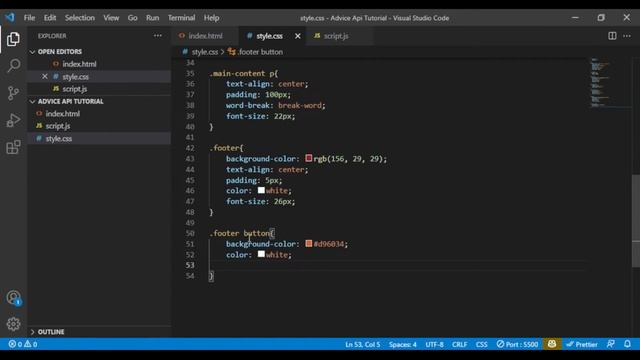Open the Search view in activity bar
Screen dimensions: 640x360
[13, 66]
